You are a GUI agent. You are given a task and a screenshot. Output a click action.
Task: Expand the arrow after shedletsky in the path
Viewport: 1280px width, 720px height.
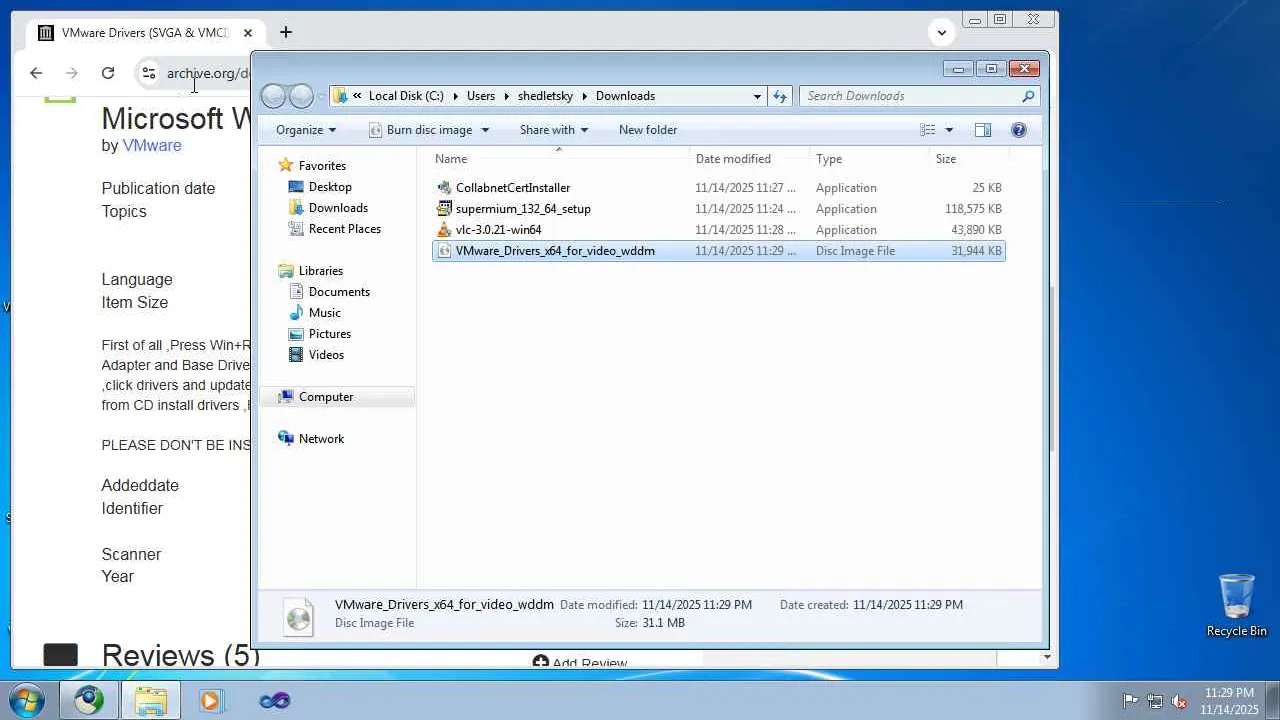point(584,96)
